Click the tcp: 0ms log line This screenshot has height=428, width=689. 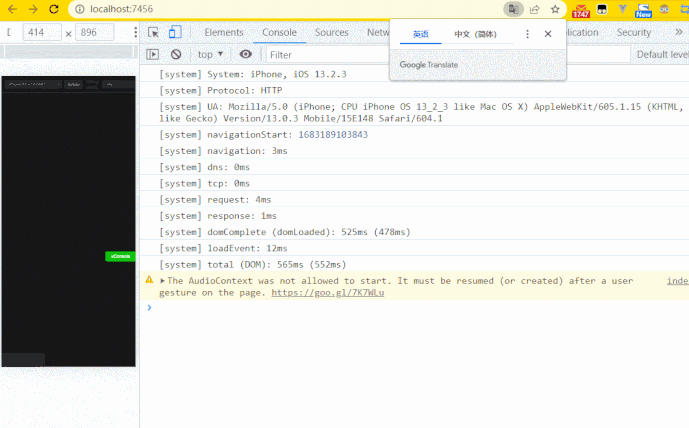pos(204,184)
